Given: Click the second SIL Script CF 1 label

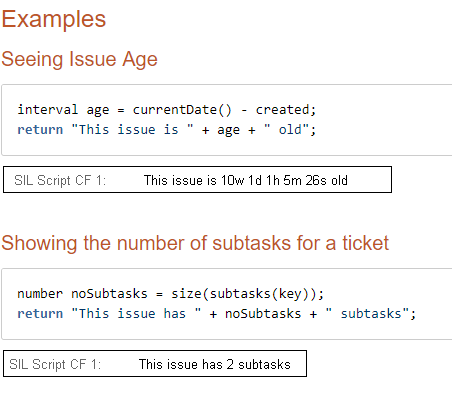Looking at the screenshot, I should pos(55,364).
